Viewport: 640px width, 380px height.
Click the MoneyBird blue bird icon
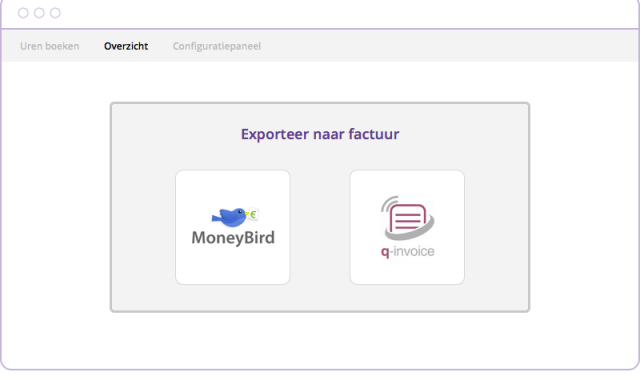[x=229, y=217]
